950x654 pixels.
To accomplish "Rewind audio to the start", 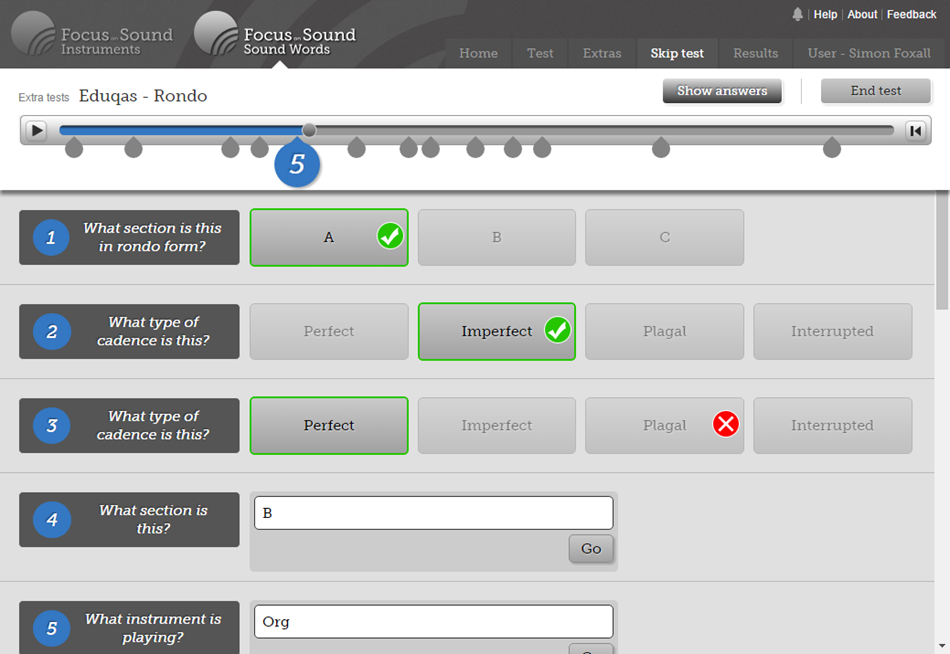I will coord(915,130).
